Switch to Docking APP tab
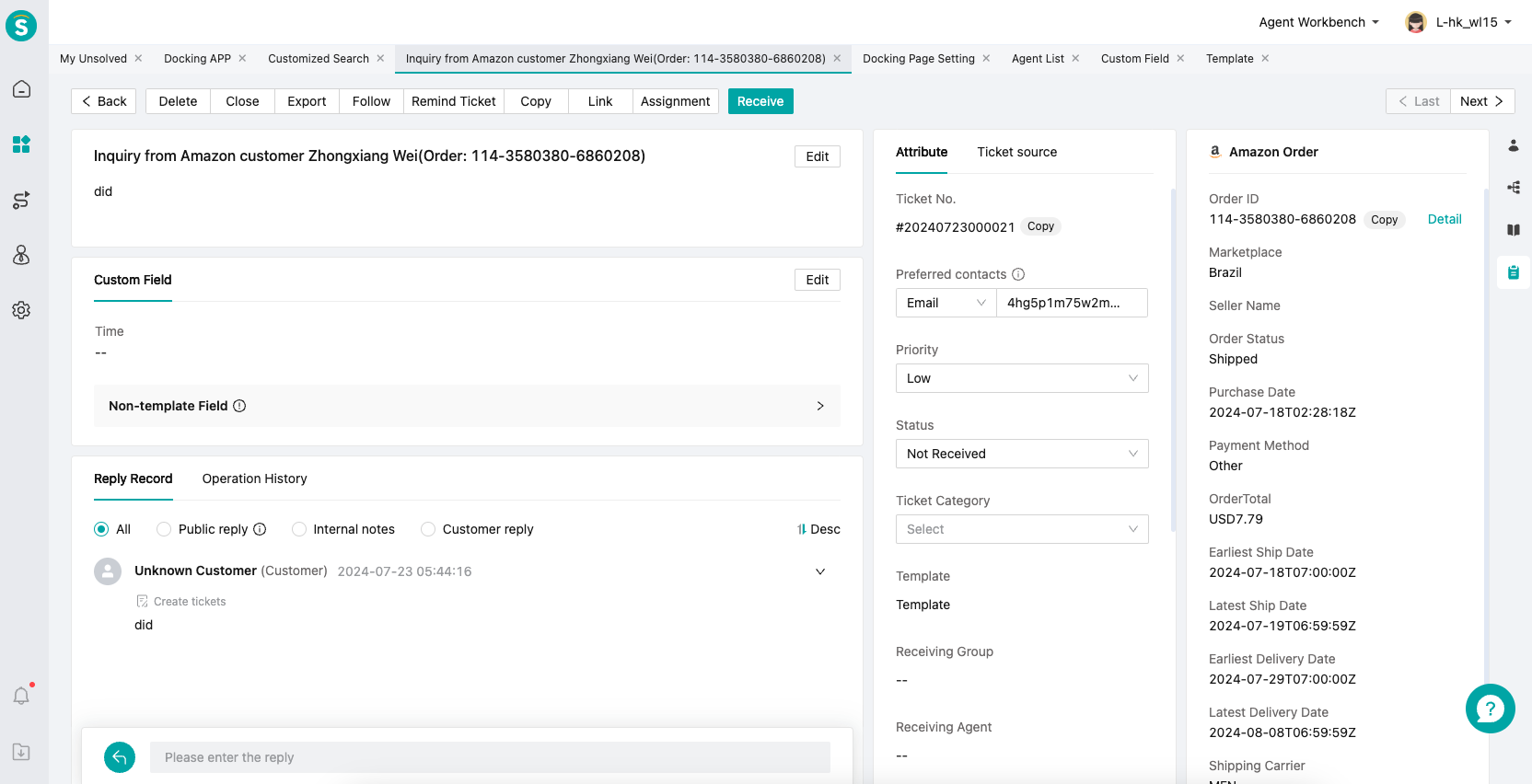Viewport: 1532px width, 784px height. click(x=197, y=58)
